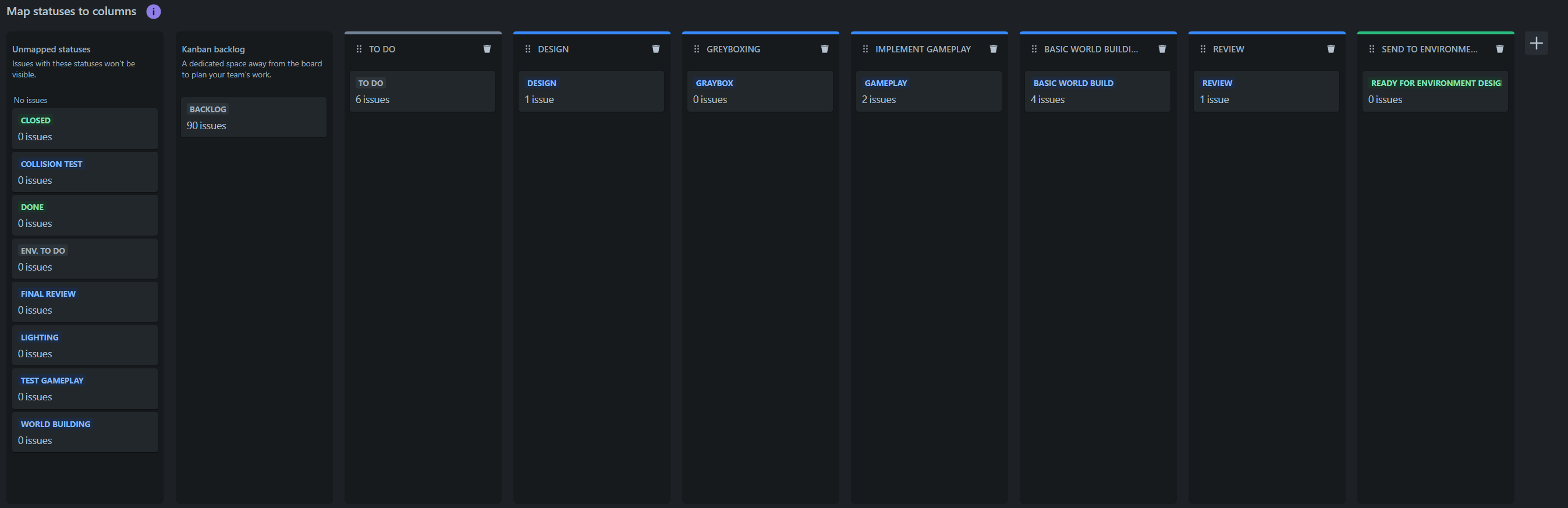The image size is (1568, 508).
Task: Select the REVIEW status card with 1 issue
Action: (1266, 91)
